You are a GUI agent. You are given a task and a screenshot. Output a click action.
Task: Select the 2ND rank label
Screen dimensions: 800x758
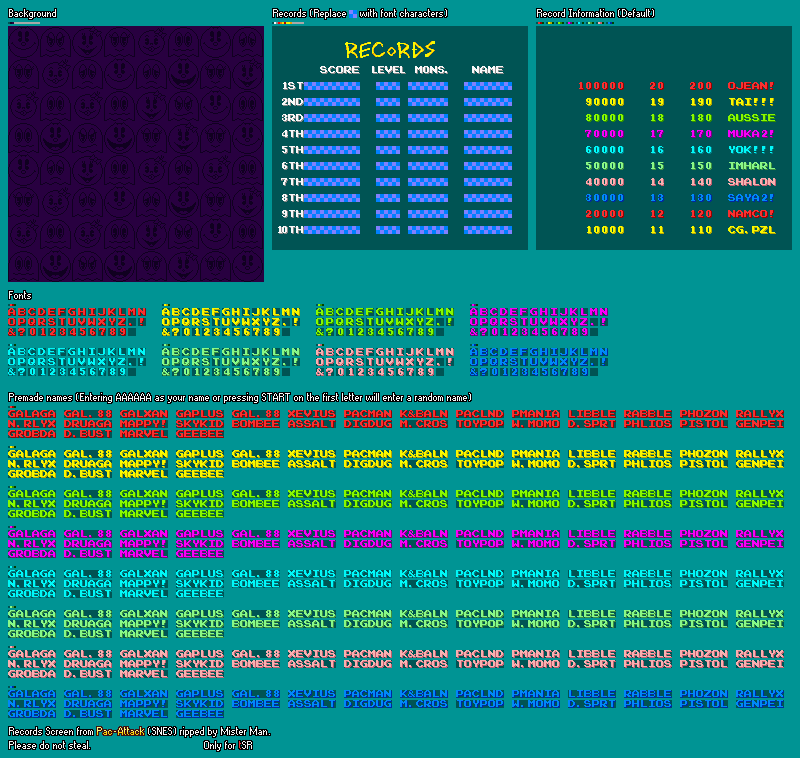[x=292, y=102]
